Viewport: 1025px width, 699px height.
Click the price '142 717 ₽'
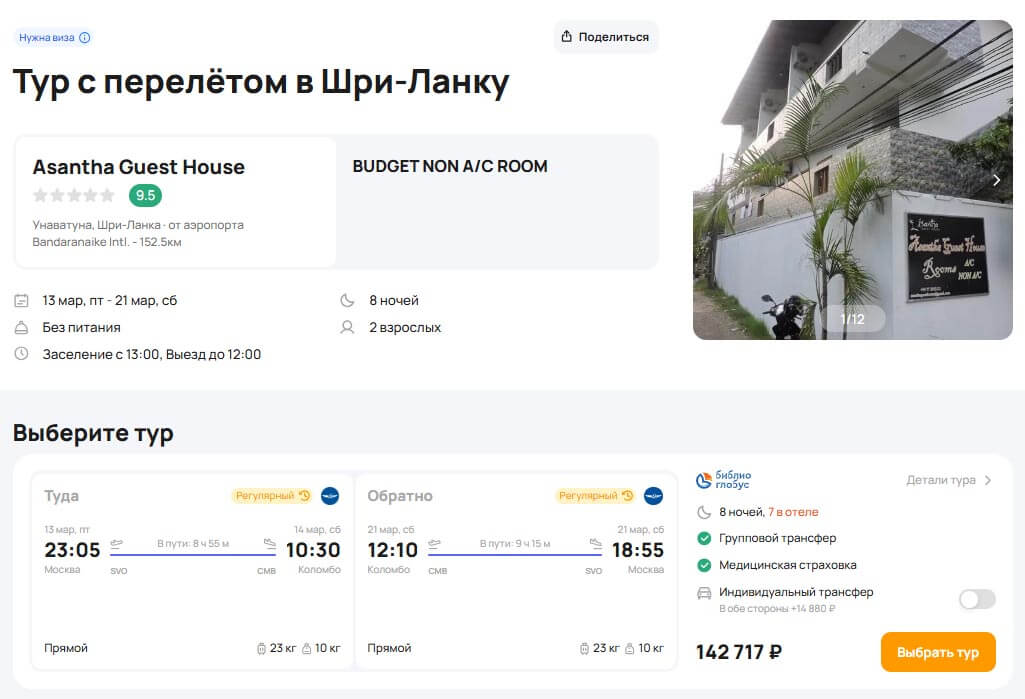[x=739, y=652]
